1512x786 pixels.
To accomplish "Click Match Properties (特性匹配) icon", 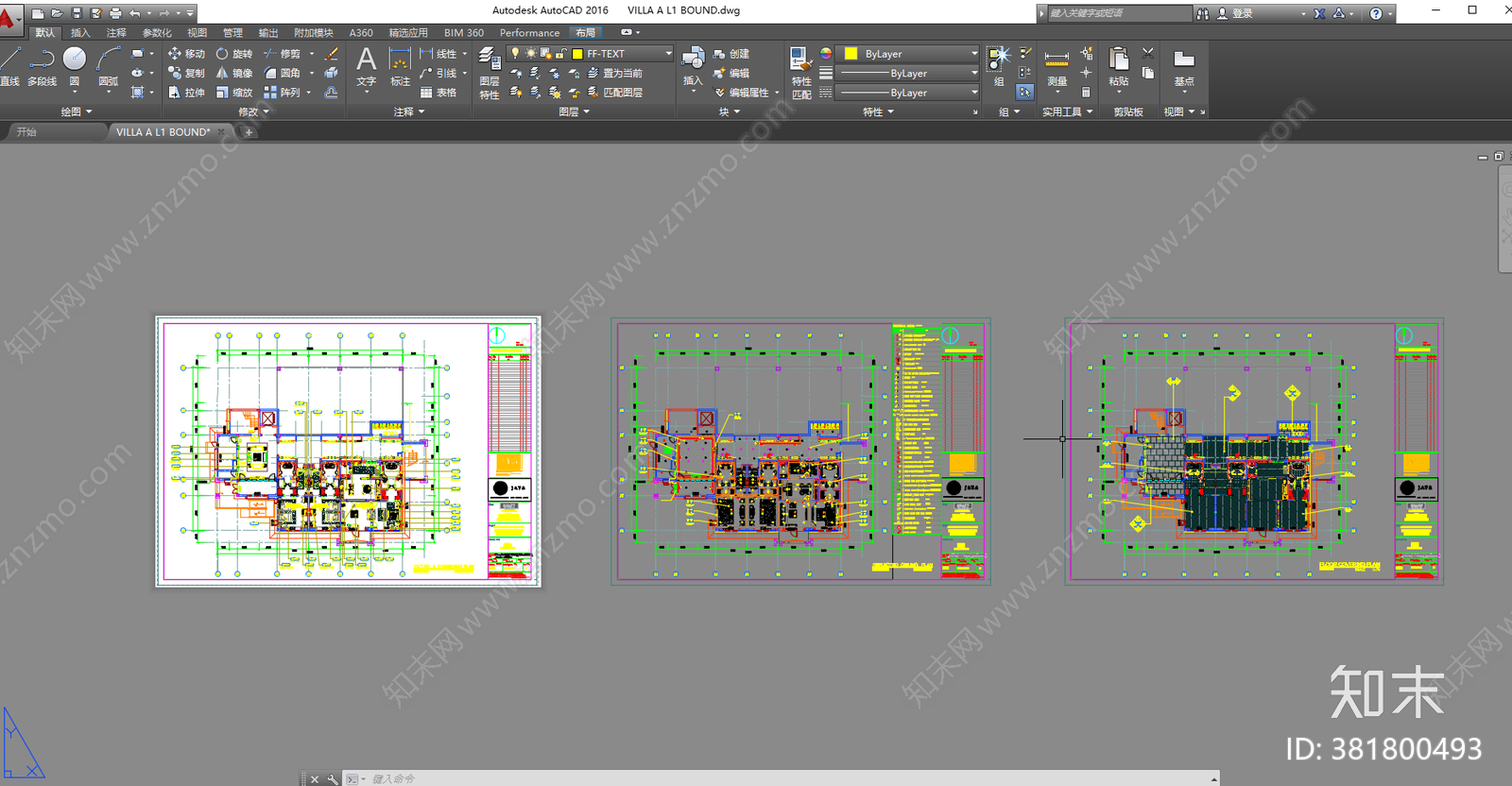I will pyautogui.click(x=801, y=73).
